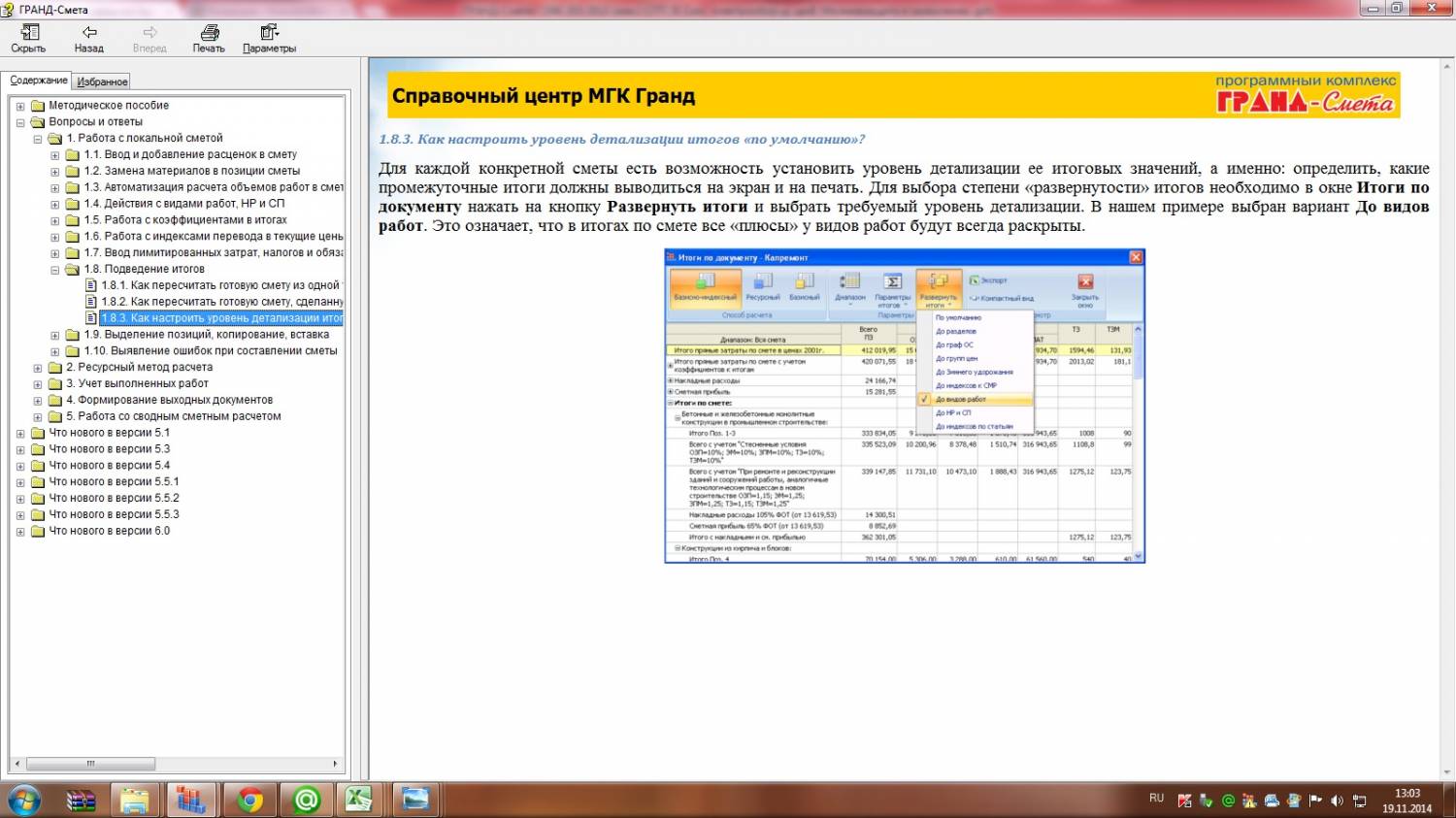Click the Скрыть (Hide) toolbar icon

click(x=28, y=38)
